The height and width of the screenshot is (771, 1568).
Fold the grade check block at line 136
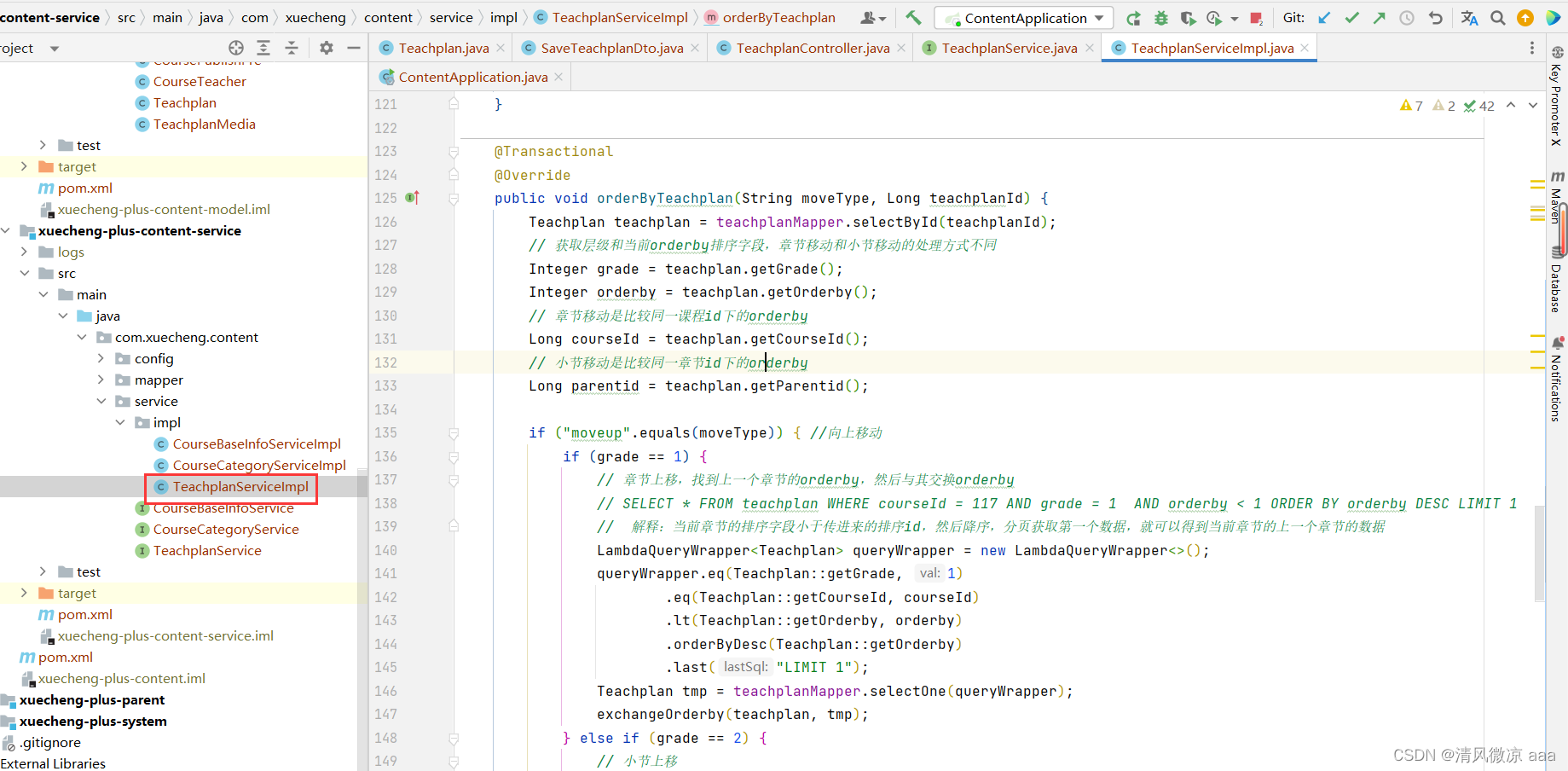point(454,456)
